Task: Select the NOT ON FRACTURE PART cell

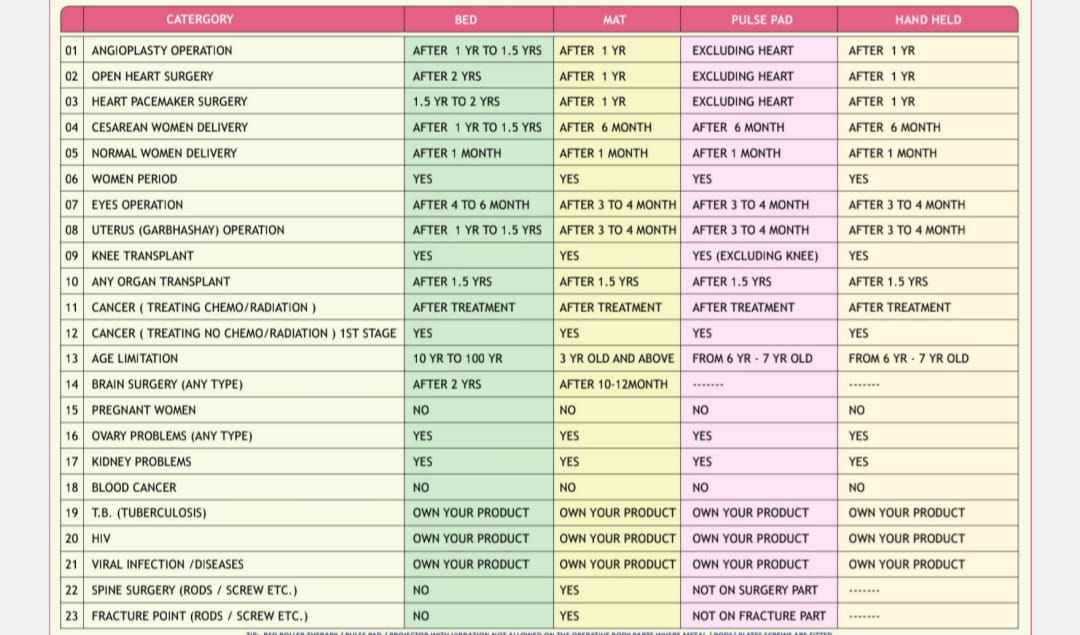Action: [x=759, y=616]
